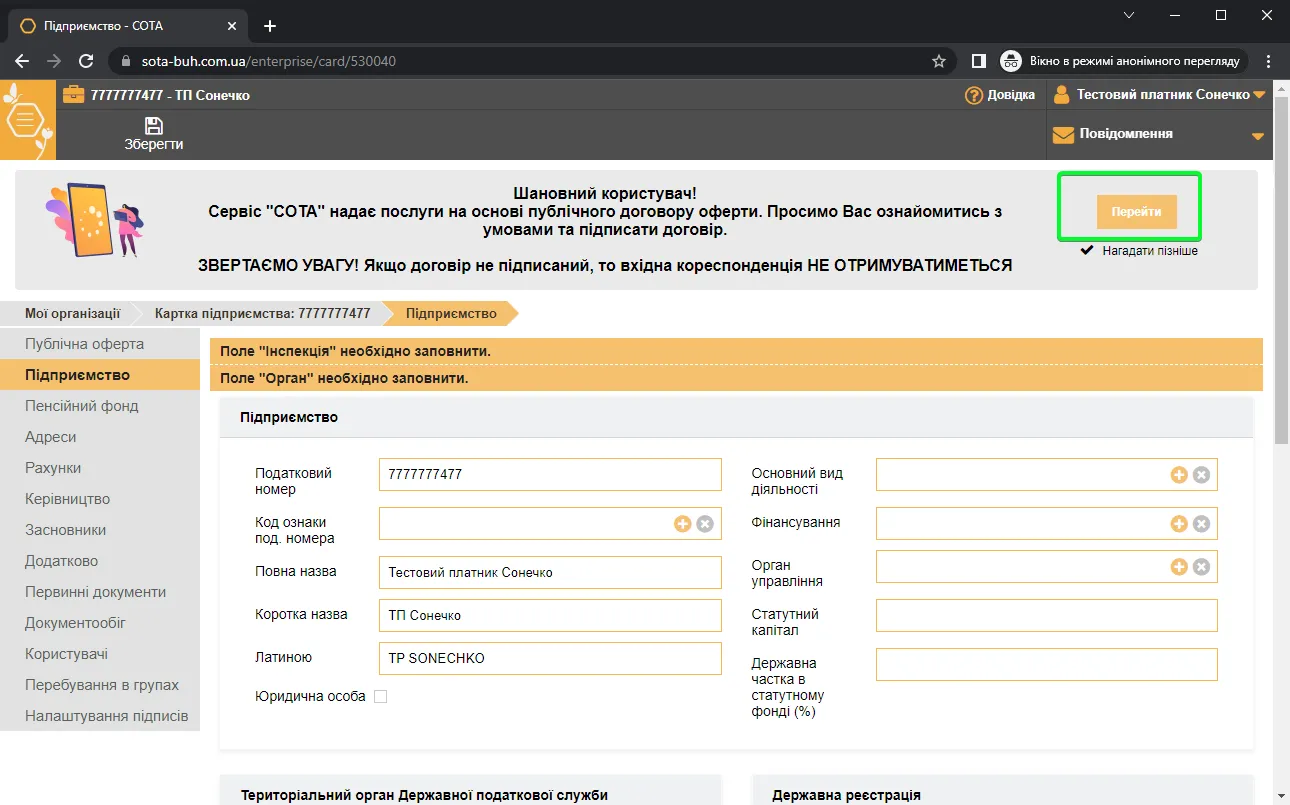Click the Підприємство - COTA browser tab
Screen dimensions: 1290x805
[x=130, y=26]
